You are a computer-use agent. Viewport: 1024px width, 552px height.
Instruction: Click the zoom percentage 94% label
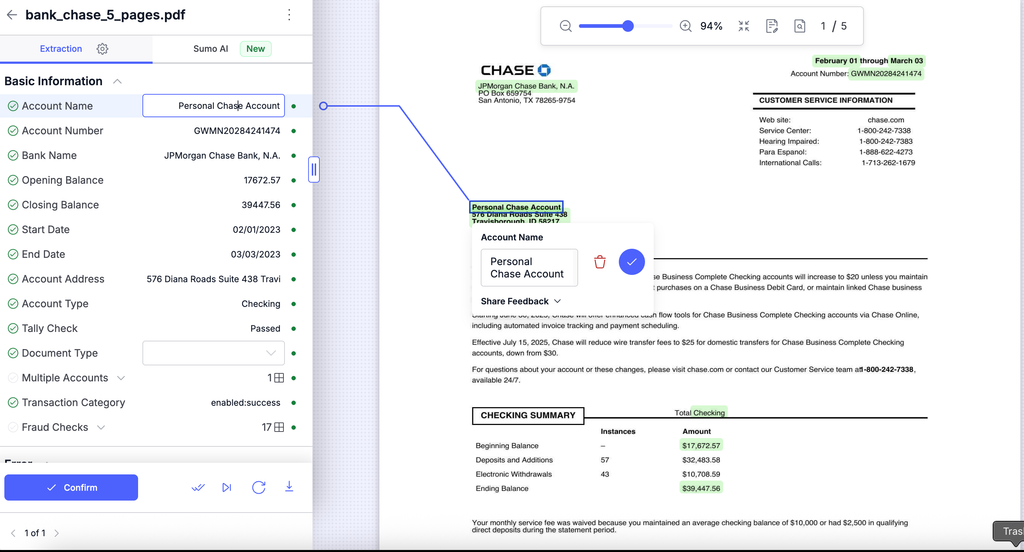point(711,26)
